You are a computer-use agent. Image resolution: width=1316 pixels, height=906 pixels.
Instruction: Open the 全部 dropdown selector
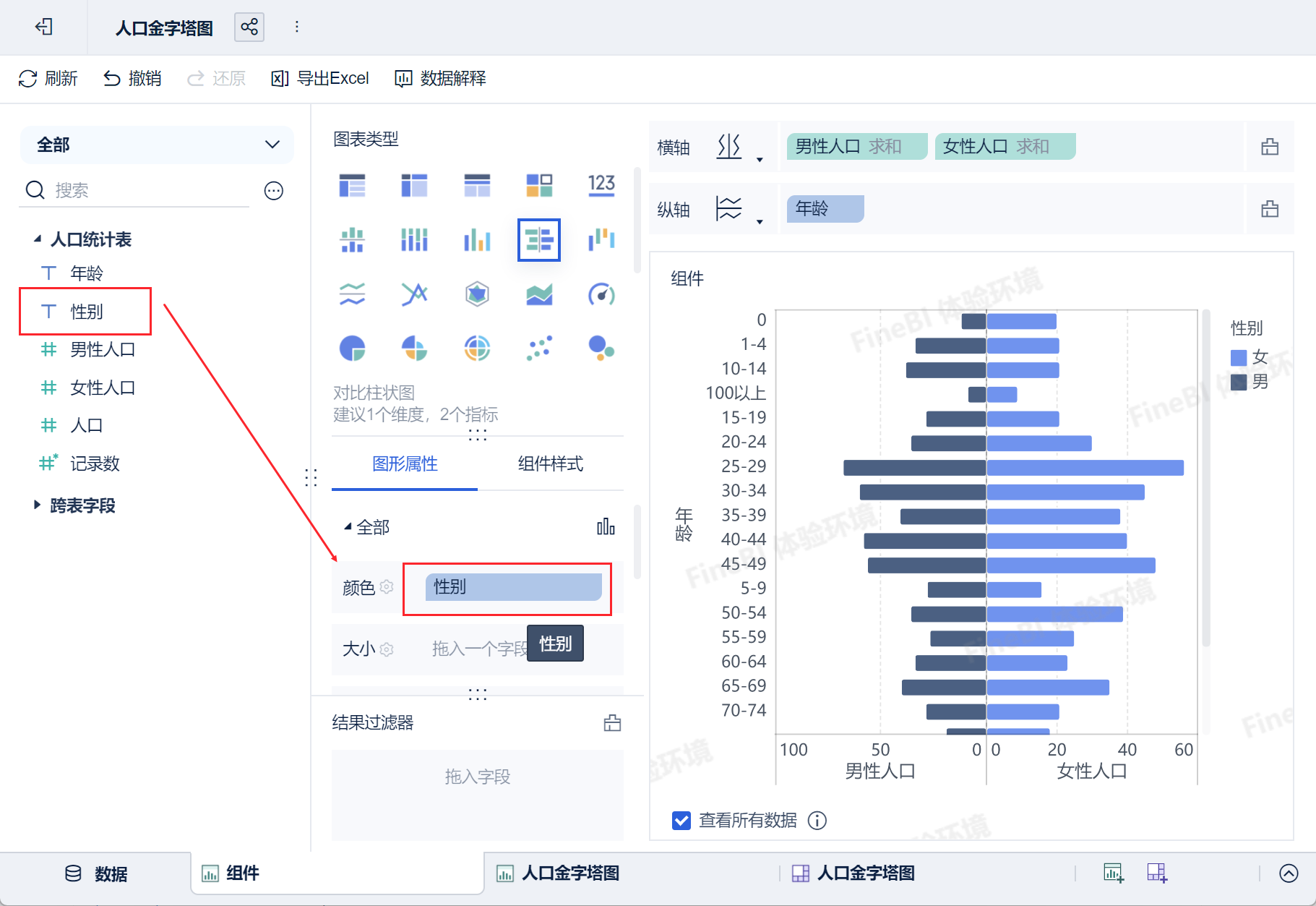[x=157, y=145]
